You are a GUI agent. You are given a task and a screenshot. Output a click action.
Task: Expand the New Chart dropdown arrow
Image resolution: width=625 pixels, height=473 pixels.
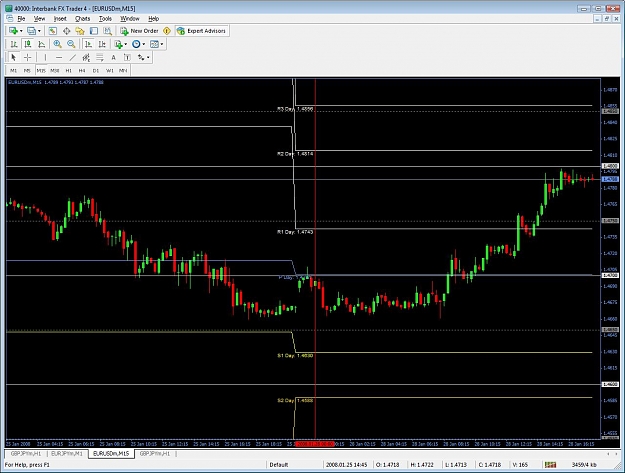(21, 31)
